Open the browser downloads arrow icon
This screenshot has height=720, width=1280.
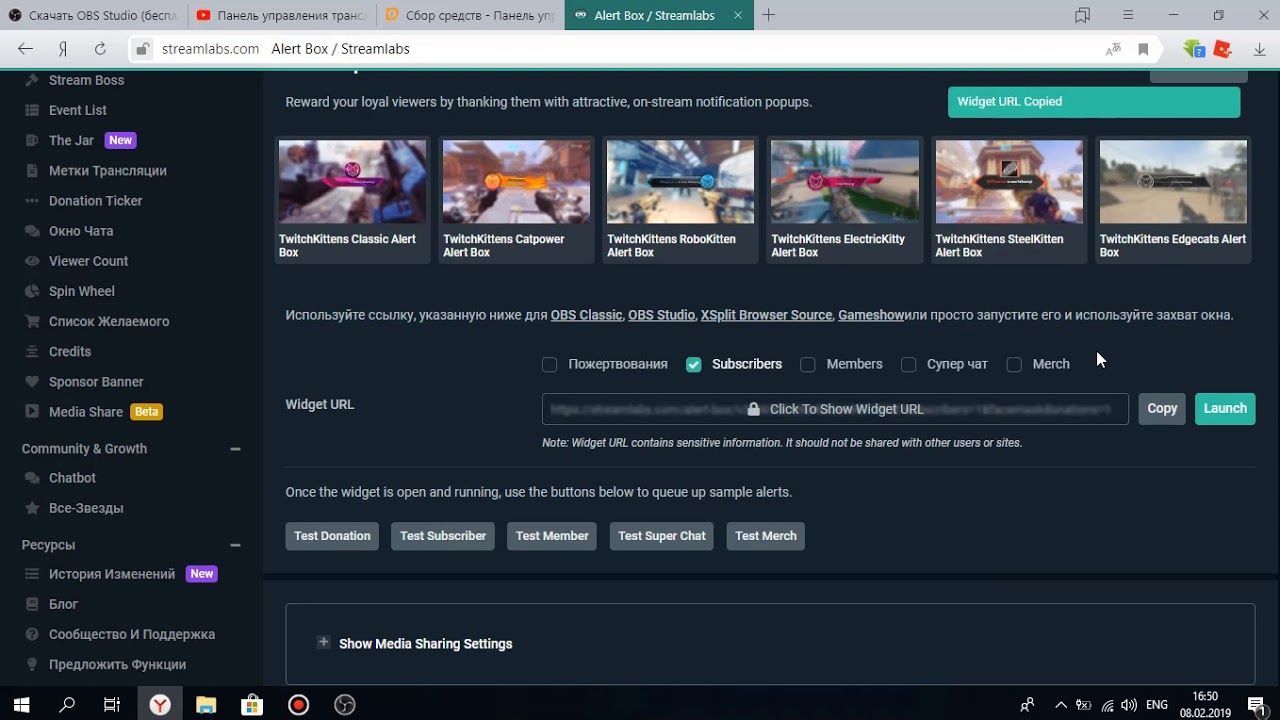1257,49
